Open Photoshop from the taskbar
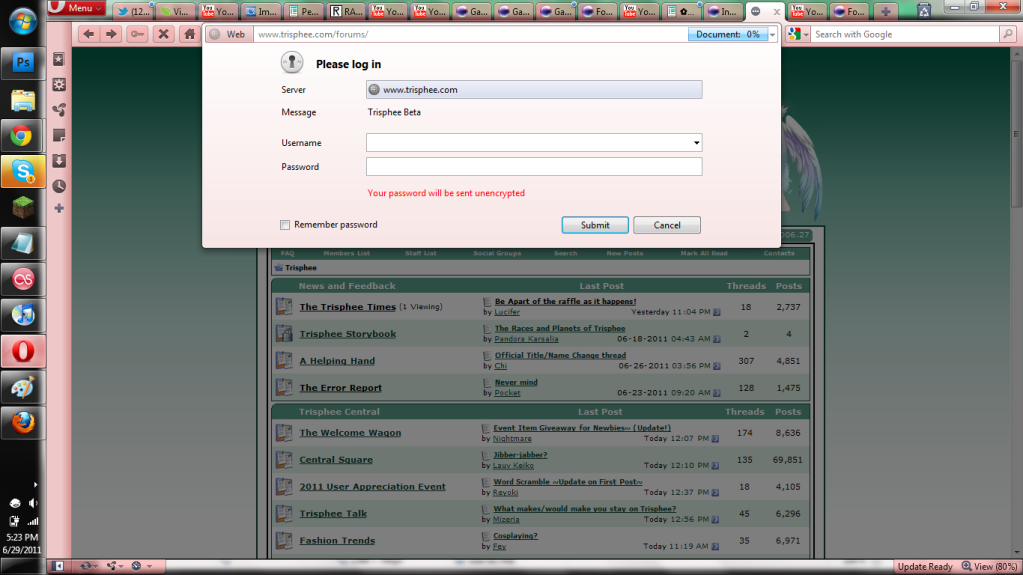 (23, 63)
